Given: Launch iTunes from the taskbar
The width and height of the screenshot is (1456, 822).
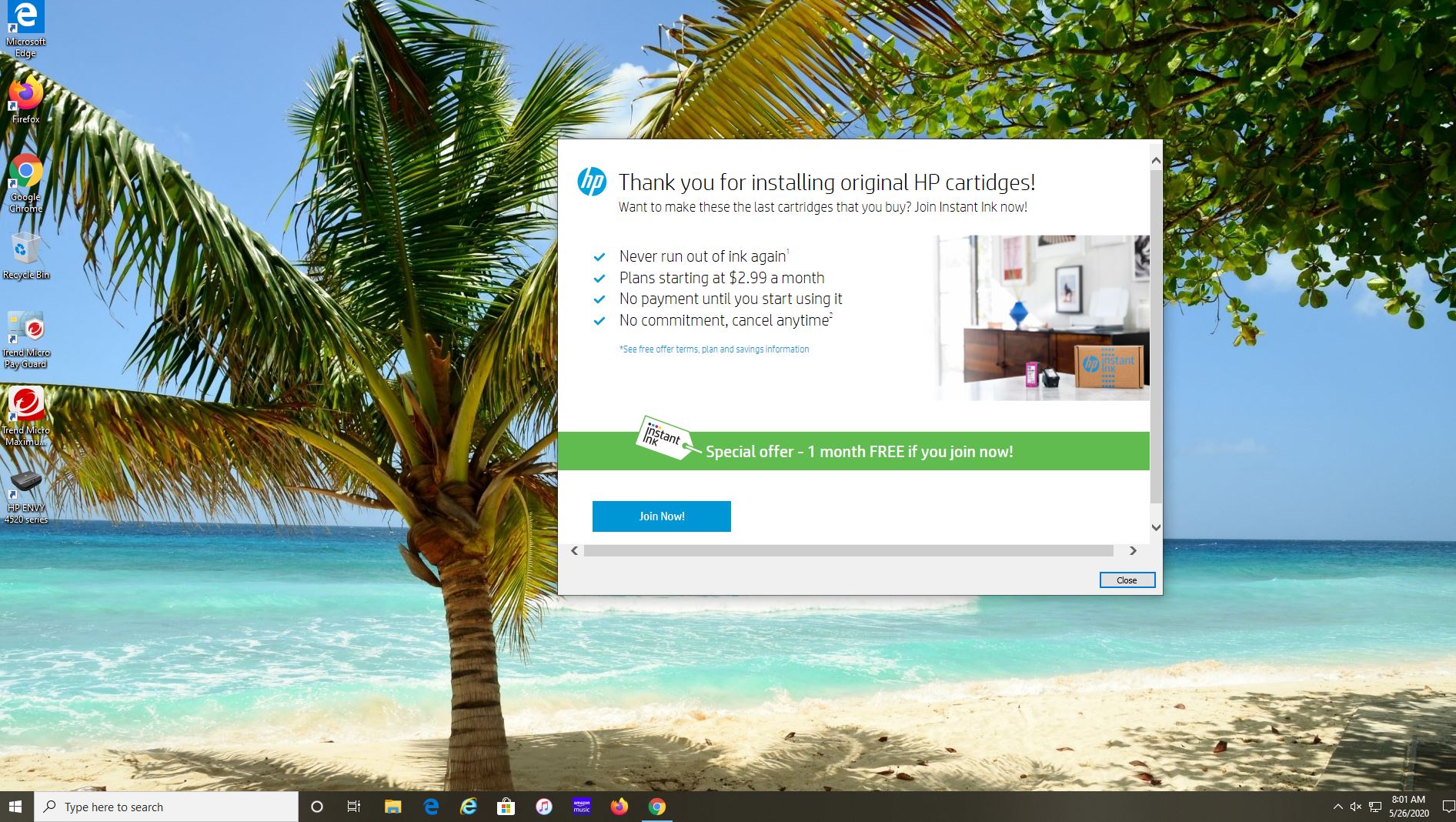Looking at the screenshot, I should pos(543,807).
